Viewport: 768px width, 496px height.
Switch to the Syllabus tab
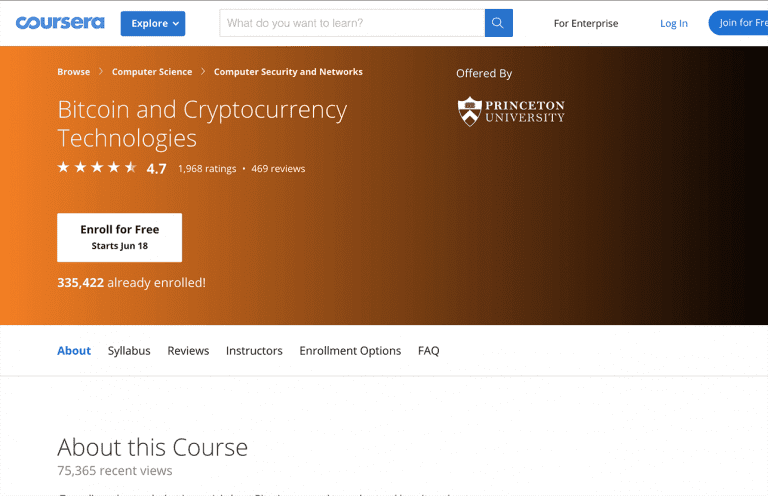pyautogui.click(x=129, y=351)
